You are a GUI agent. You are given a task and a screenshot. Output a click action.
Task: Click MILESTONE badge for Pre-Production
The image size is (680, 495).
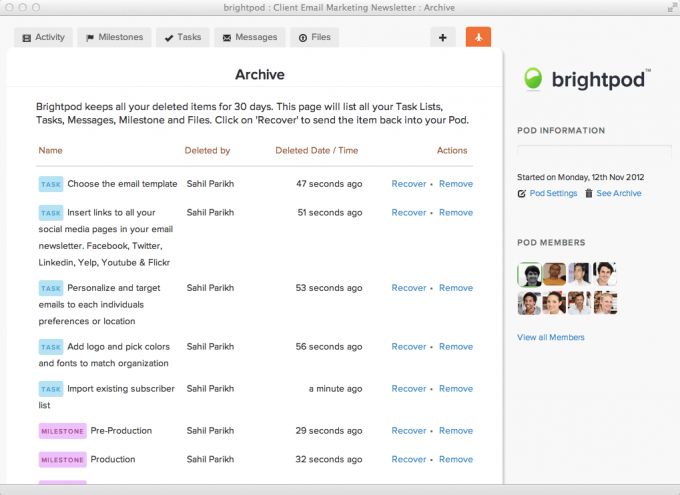coord(62,431)
